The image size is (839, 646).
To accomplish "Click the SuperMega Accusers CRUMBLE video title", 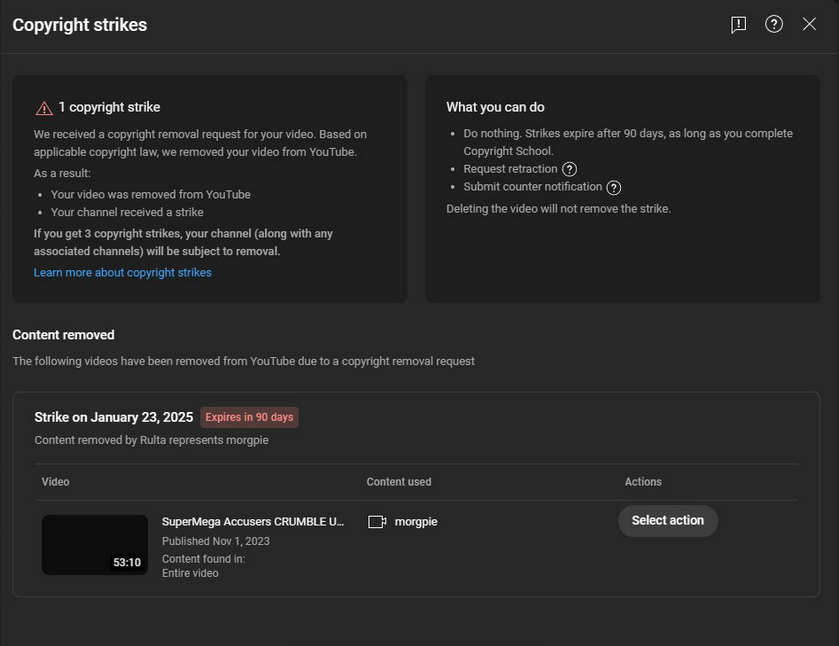I will [x=253, y=522].
